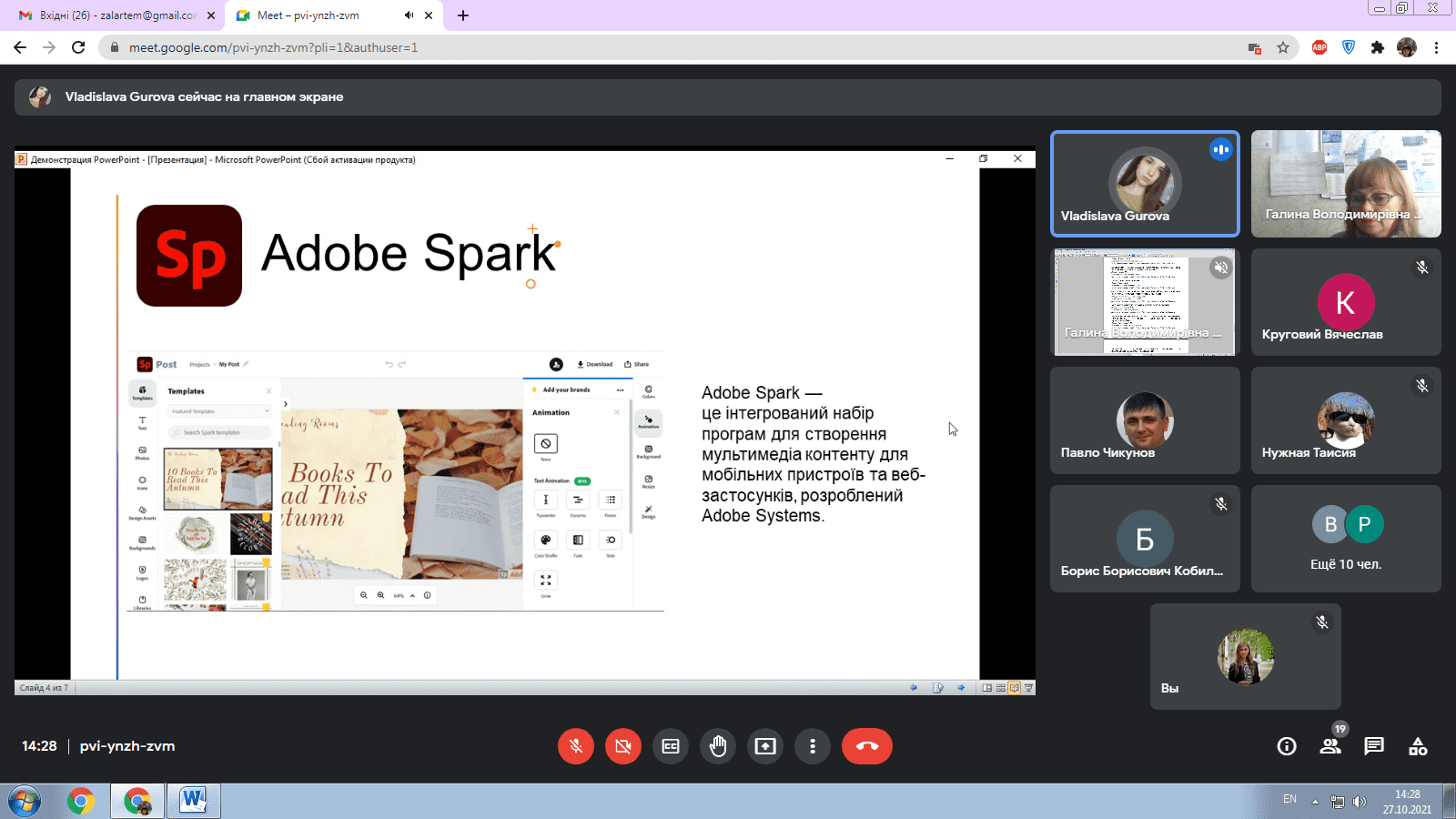Open the Extensions puzzle menu
The height and width of the screenshot is (819, 1456).
point(1378,47)
